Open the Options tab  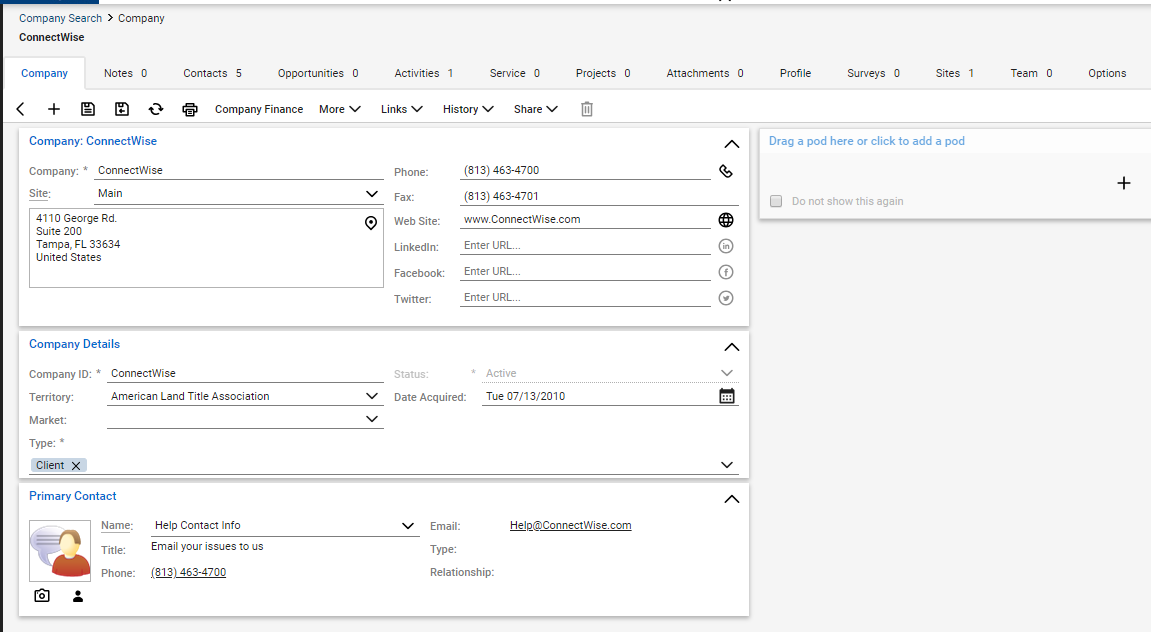(x=1107, y=73)
